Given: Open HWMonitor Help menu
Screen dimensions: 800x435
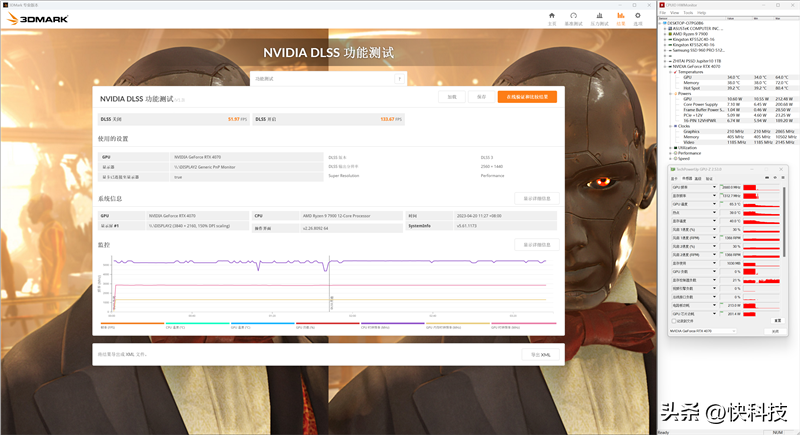Looking at the screenshot, I should (702, 13).
